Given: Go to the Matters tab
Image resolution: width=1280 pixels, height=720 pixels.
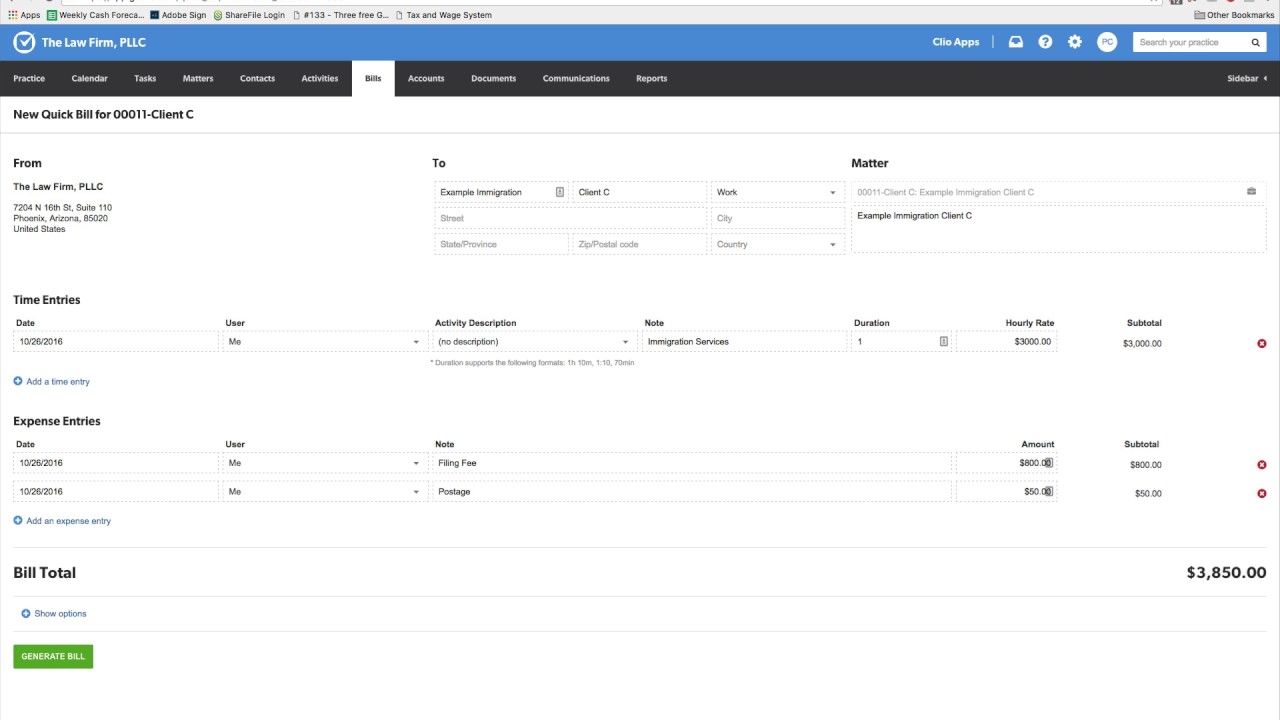Looking at the screenshot, I should coord(198,78).
